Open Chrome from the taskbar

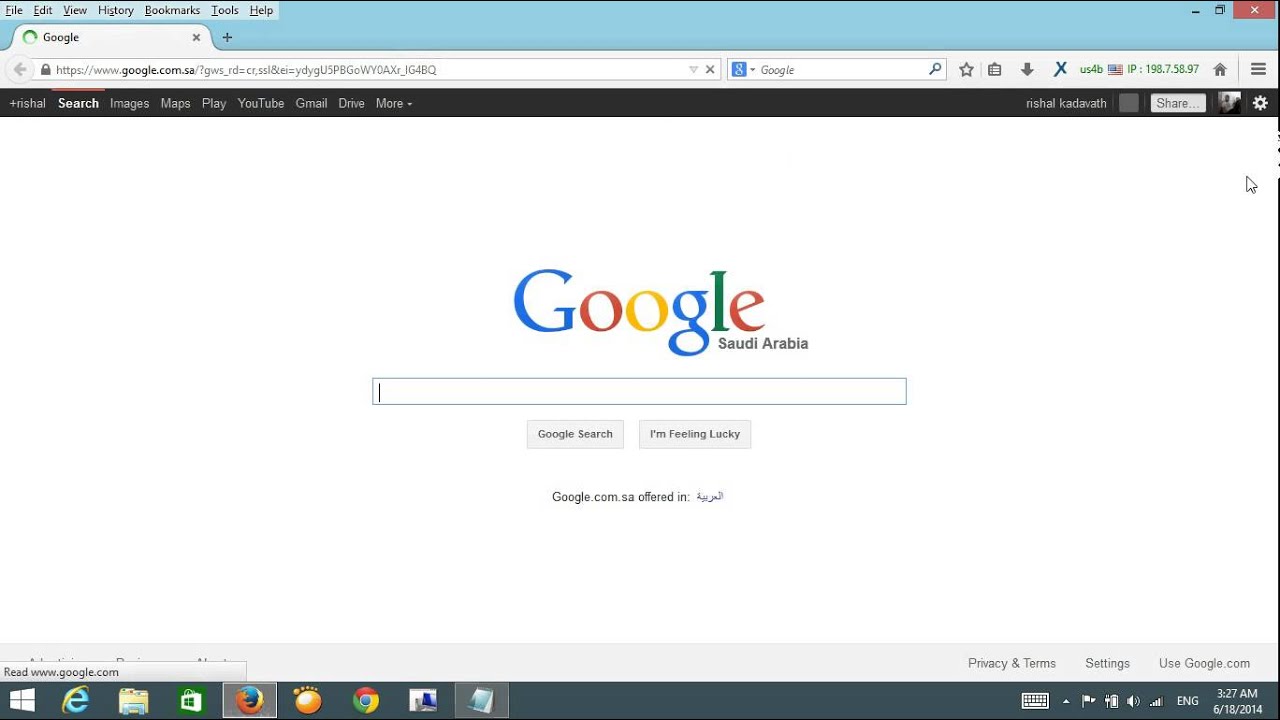point(365,701)
